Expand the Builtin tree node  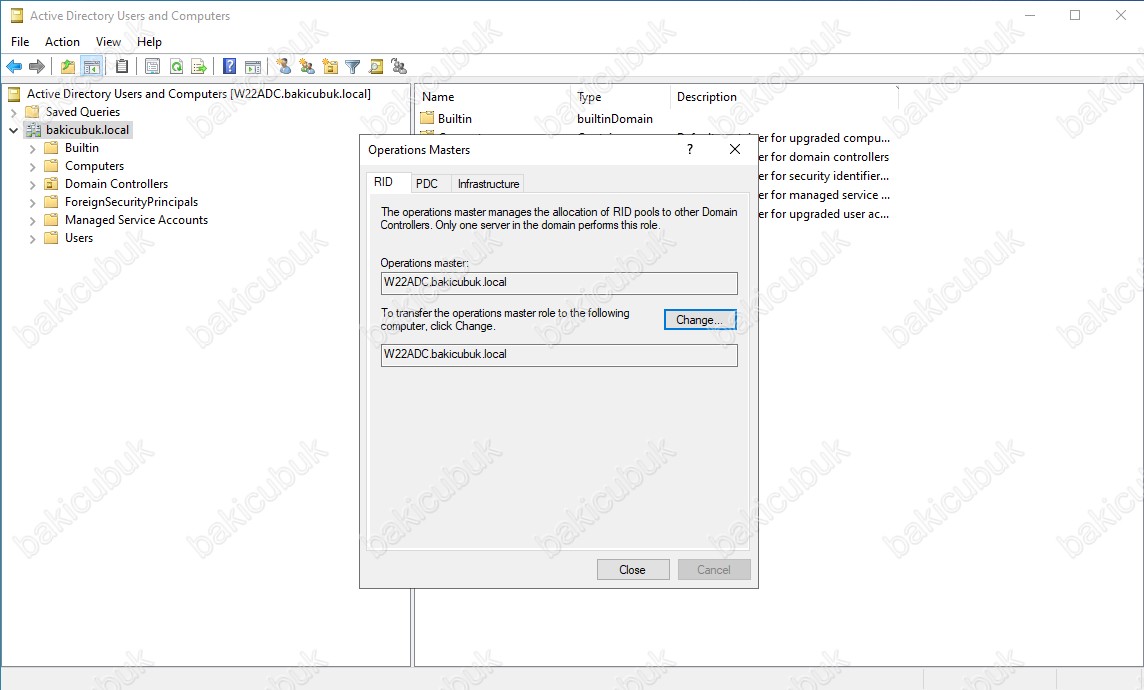(33, 148)
